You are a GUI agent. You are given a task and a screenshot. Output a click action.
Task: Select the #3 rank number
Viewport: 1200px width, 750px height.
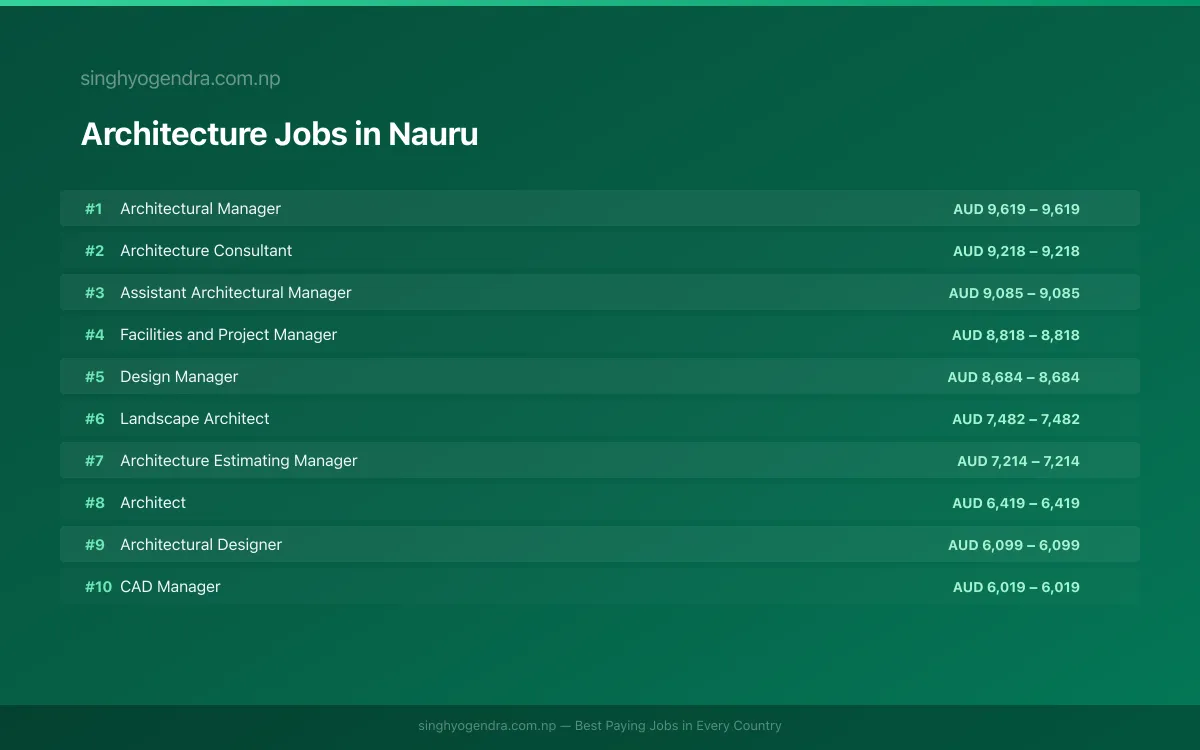coord(94,293)
